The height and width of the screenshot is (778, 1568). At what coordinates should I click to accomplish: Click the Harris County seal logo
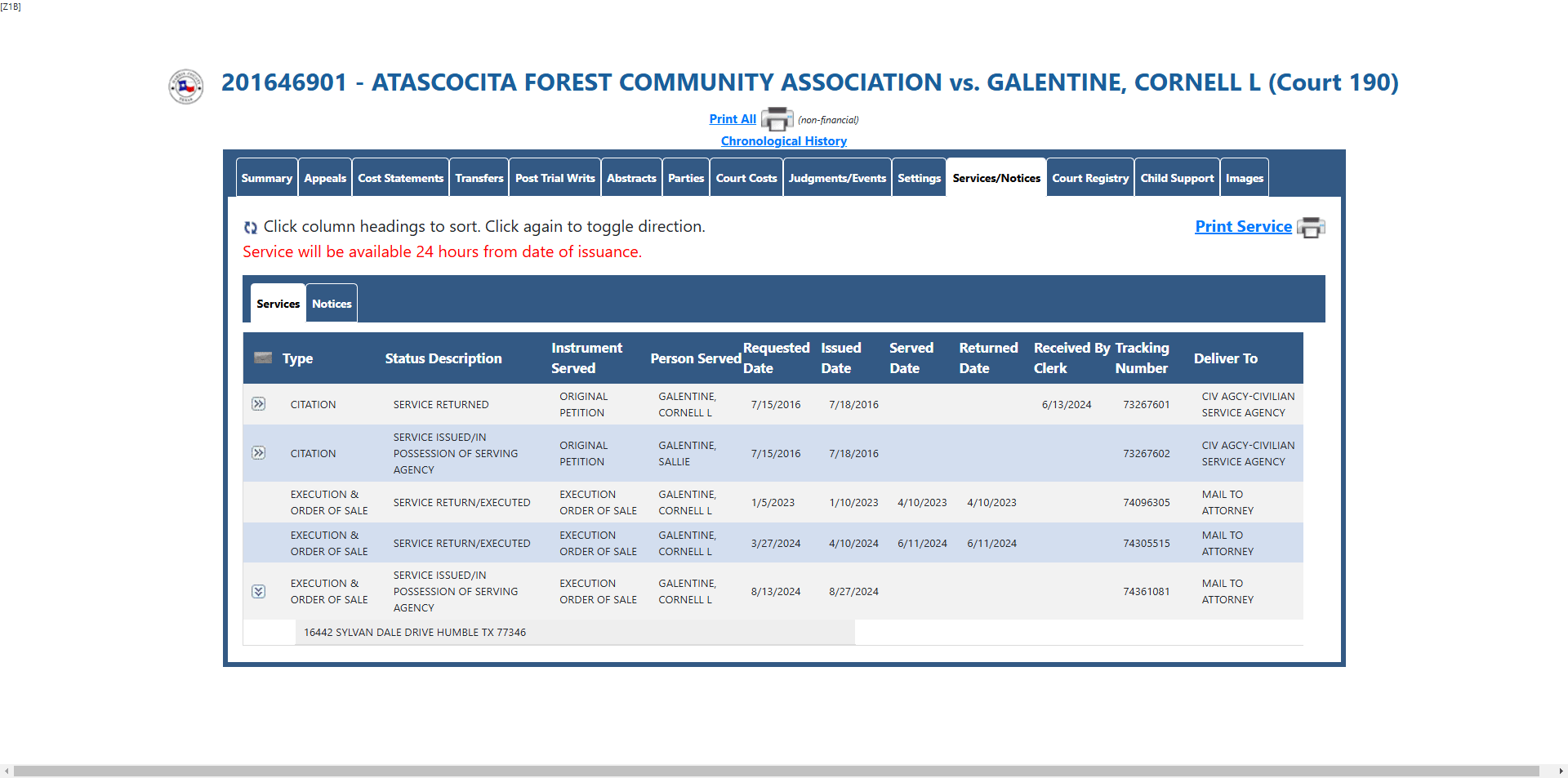click(185, 87)
